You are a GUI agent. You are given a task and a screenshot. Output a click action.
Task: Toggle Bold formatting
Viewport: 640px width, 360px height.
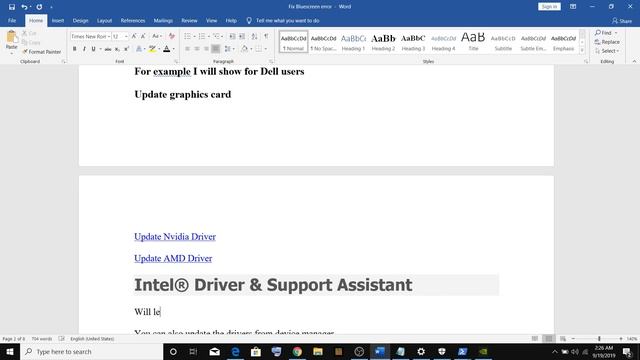pyautogui.click(x=74, y=49)
